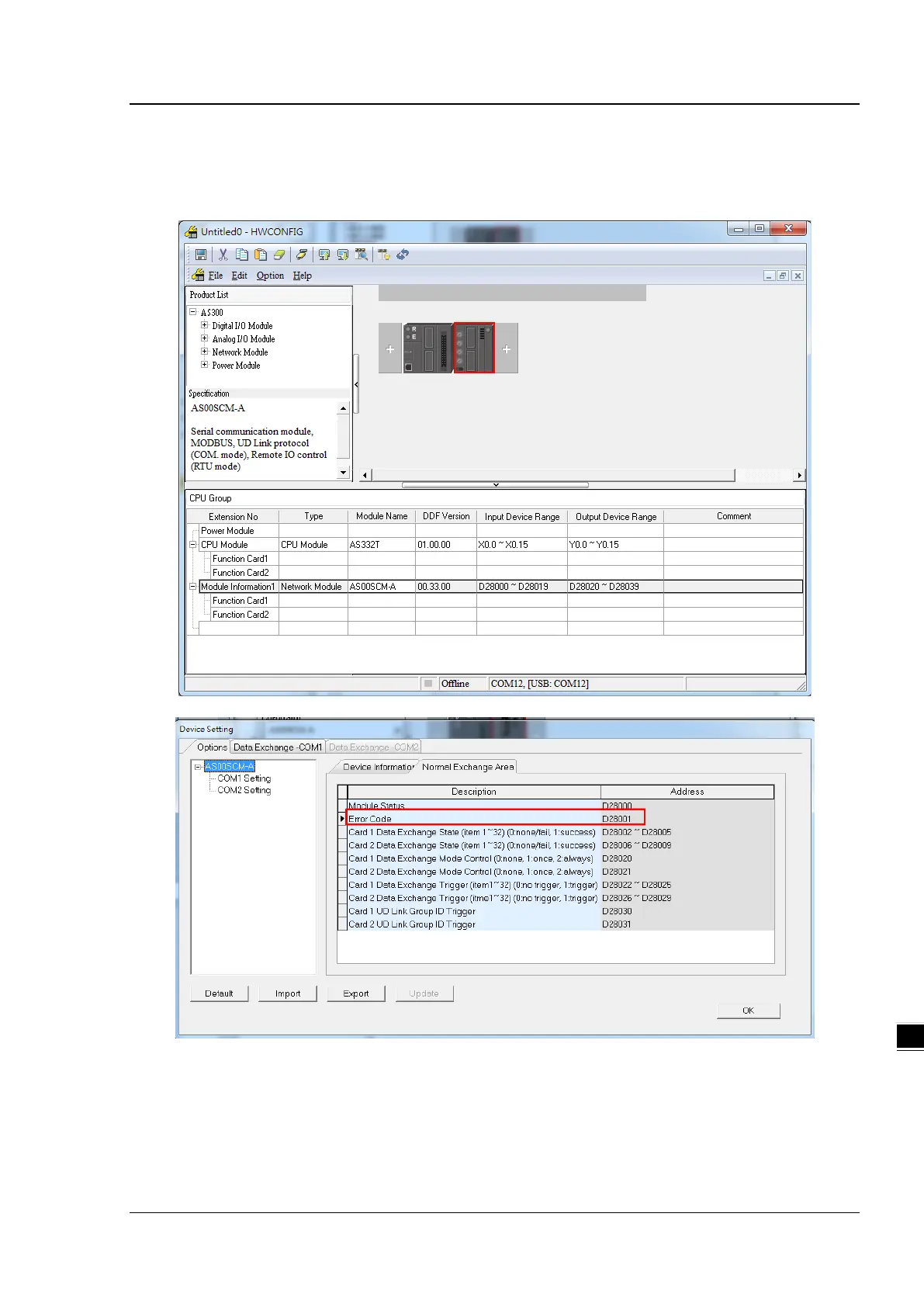Open the Edit menu
The image size is (924, 1307).
coord(240,276)
